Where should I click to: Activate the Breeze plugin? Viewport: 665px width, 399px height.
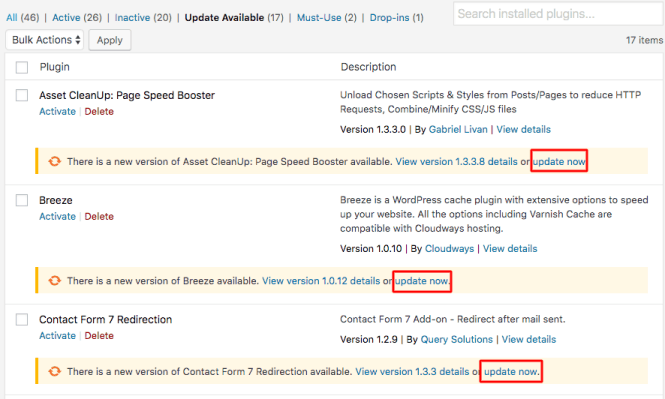(57, 216)
